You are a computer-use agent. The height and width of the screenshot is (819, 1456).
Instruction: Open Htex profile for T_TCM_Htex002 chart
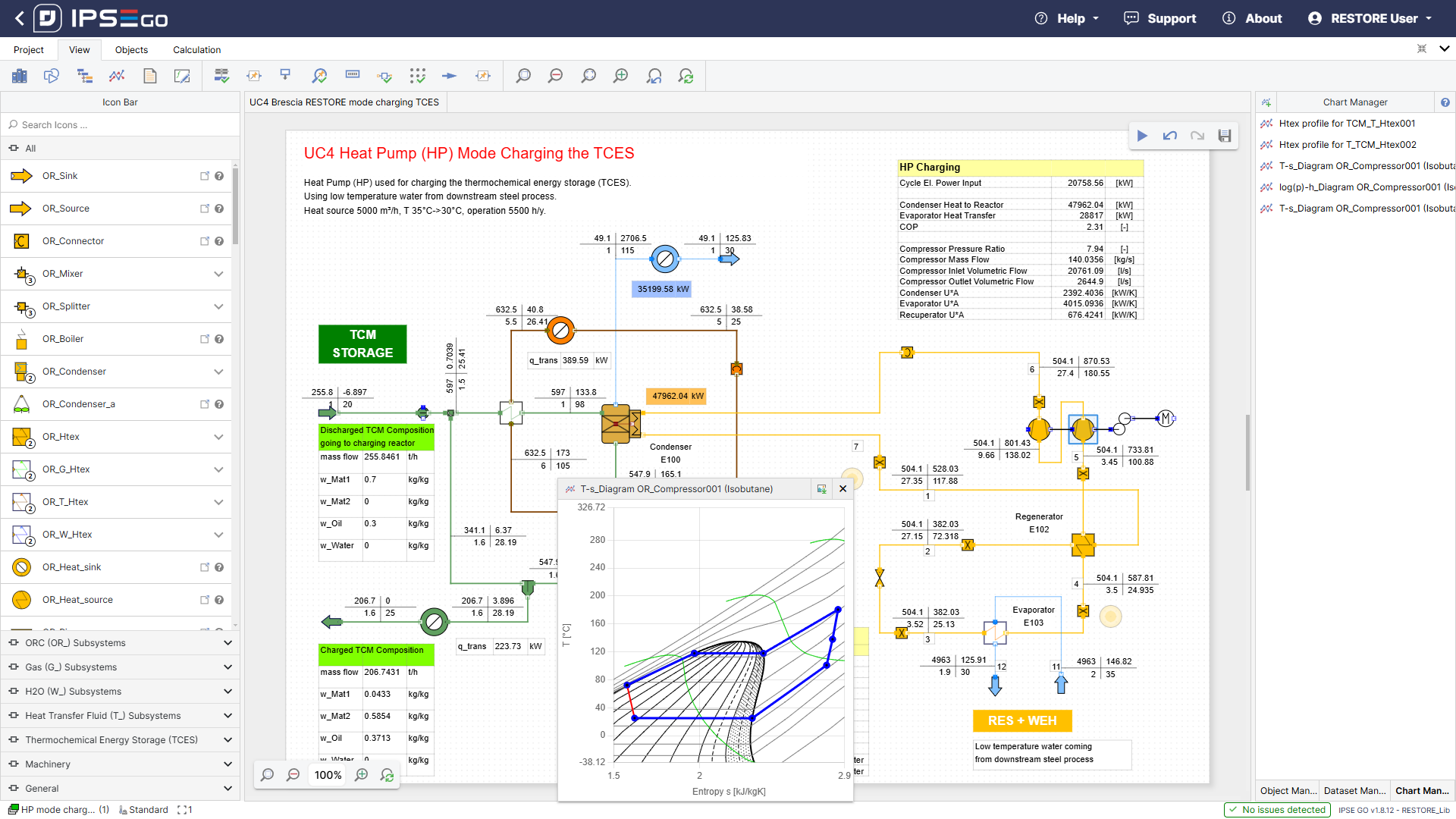click(1348, 145)
